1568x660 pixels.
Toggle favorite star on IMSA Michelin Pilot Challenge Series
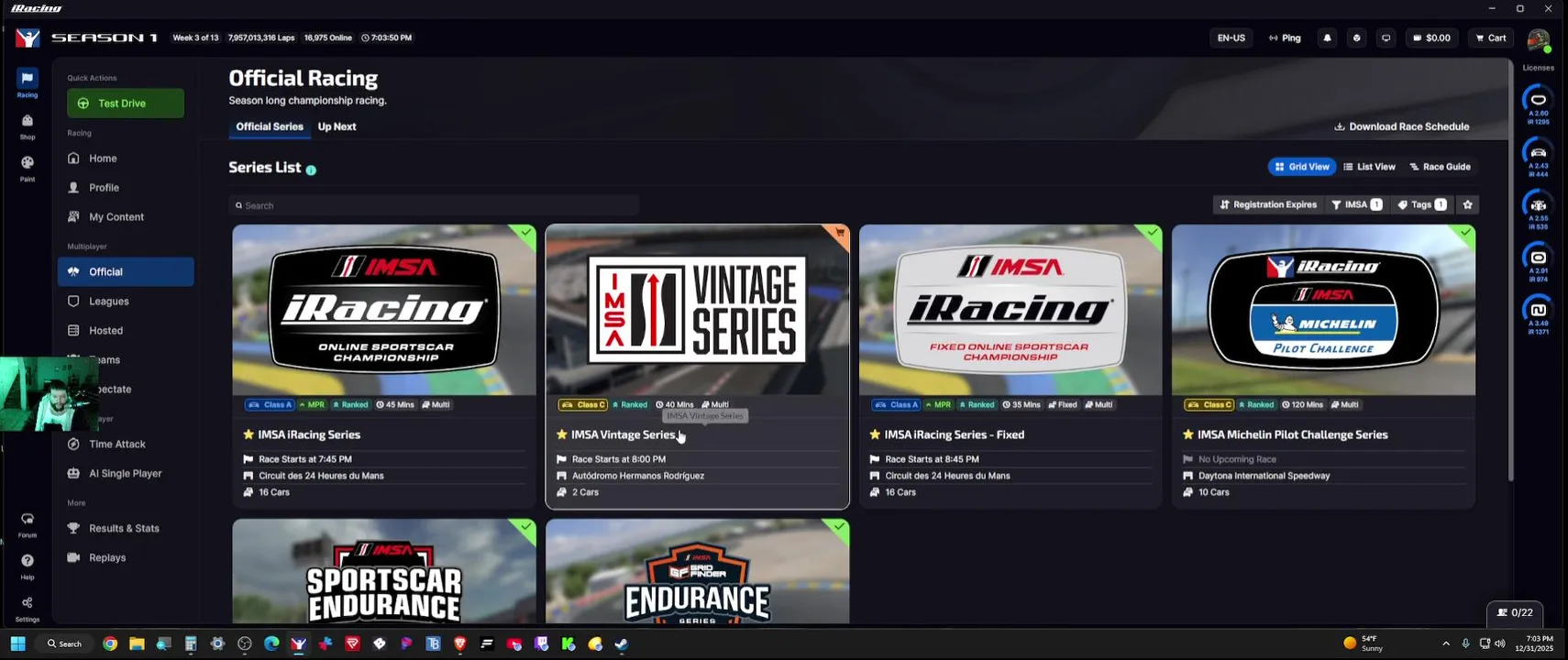[x=1188, y=434]
